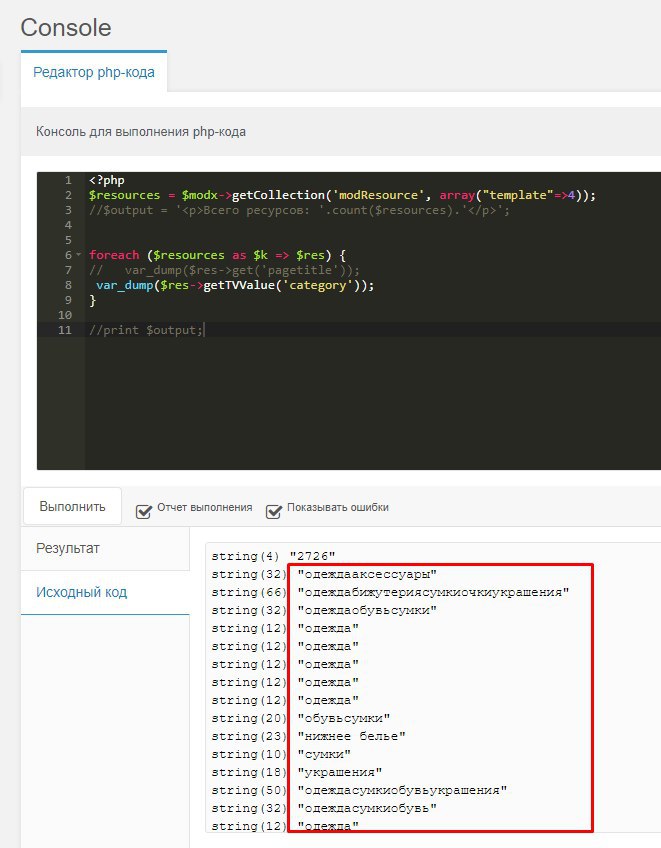The width and height of the screenshot is (661, 848).
Task: Click the Console page heading
Action: (x=66, y=28)
